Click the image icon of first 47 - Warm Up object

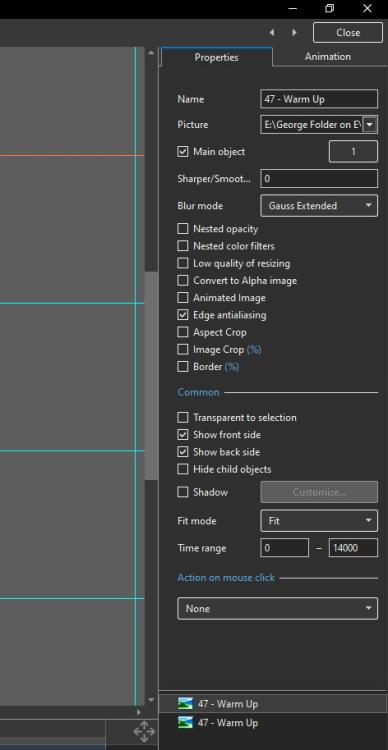tap(185, 704)
